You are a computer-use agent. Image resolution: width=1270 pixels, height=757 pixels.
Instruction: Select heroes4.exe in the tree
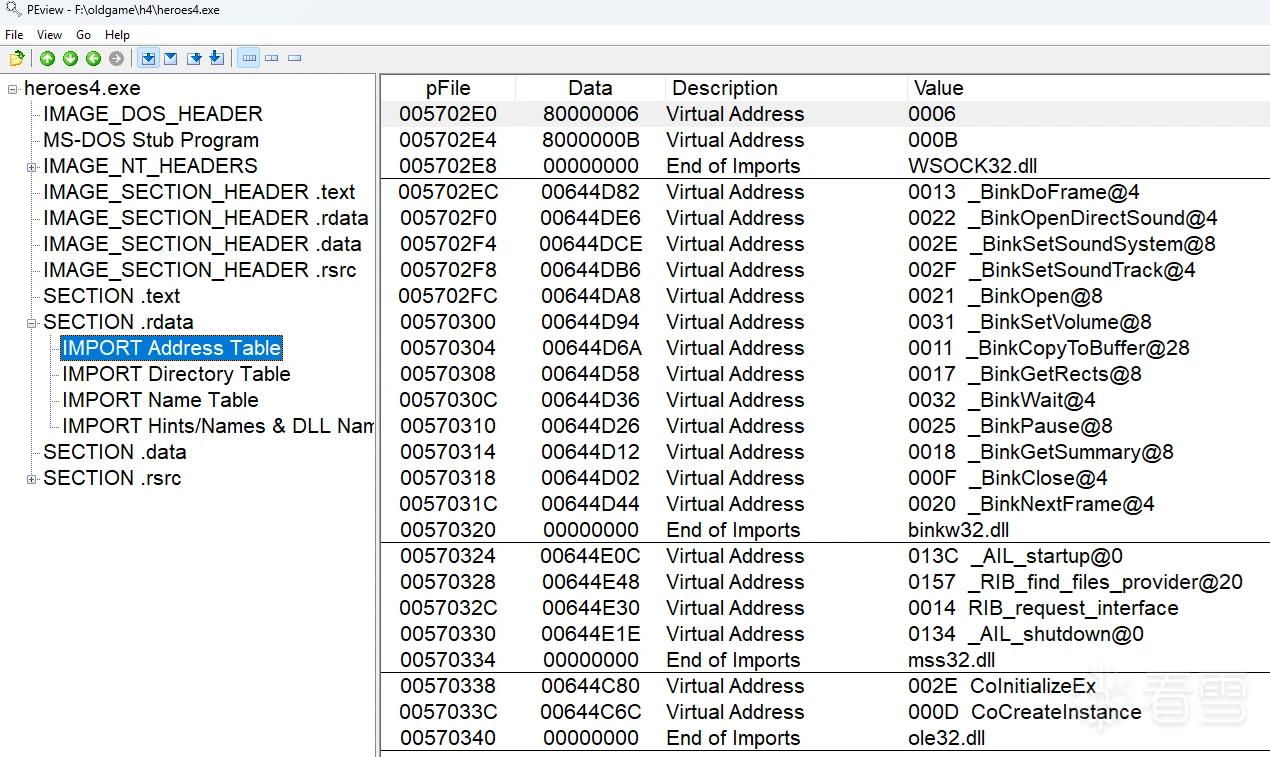(x=82, y=88)
